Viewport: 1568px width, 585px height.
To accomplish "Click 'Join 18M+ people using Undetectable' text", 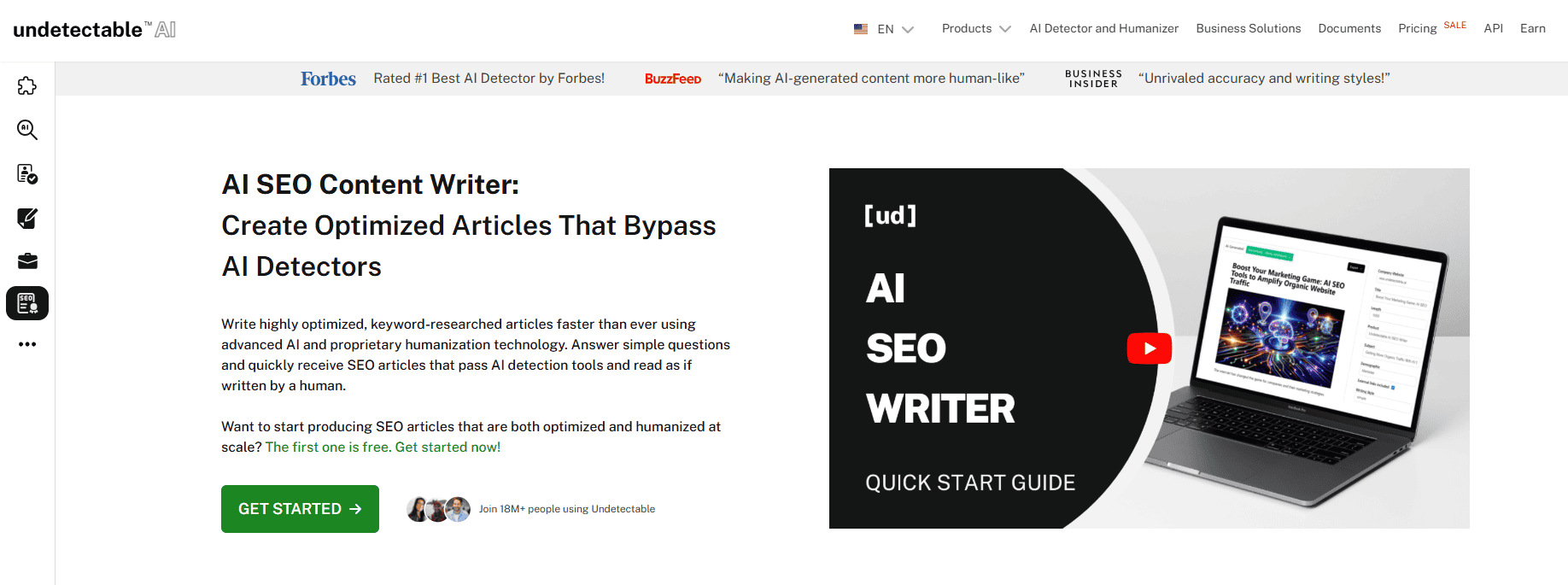I will coord(567,509).
